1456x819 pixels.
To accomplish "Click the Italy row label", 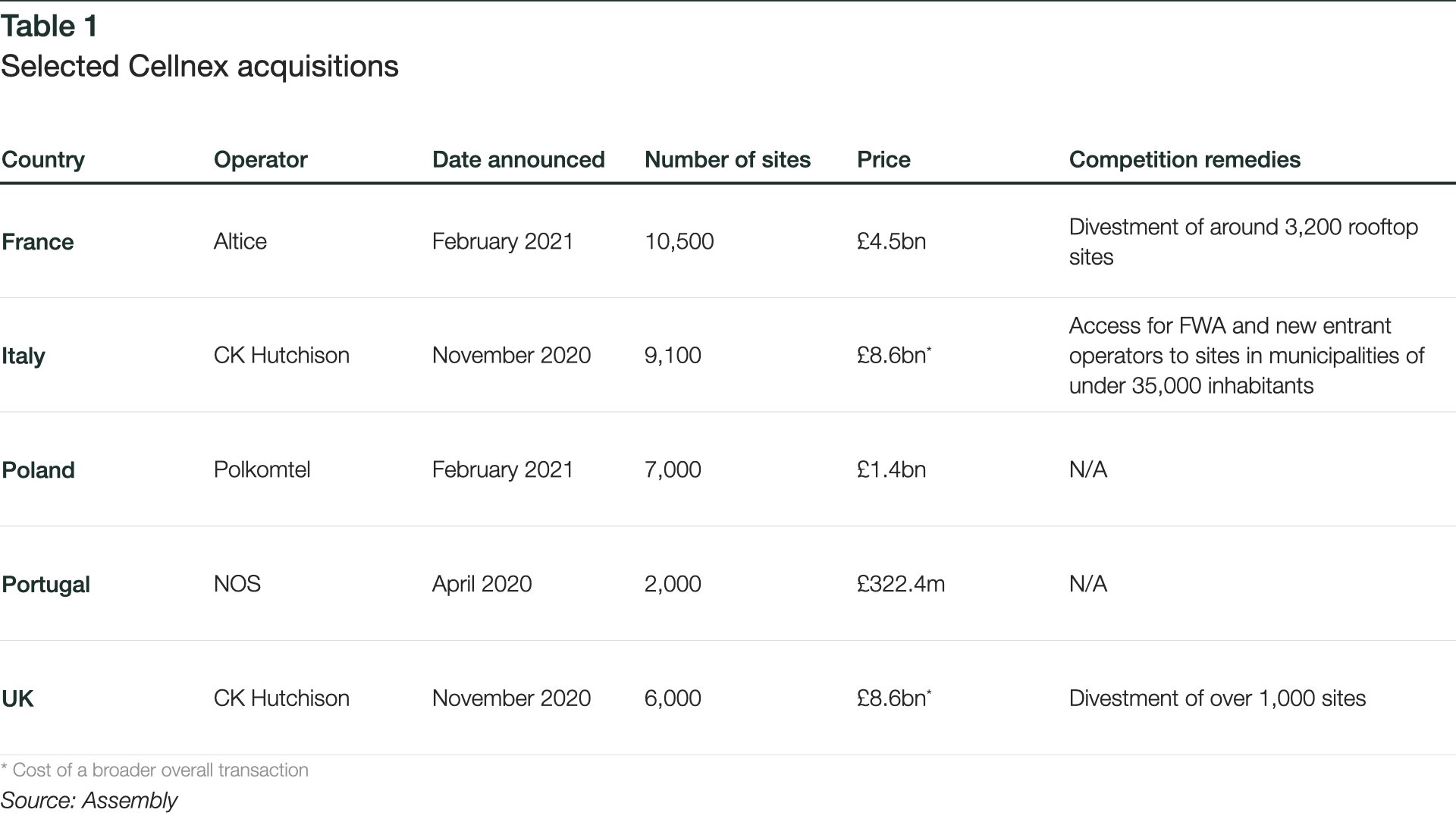I will click(x=24, y=356).
